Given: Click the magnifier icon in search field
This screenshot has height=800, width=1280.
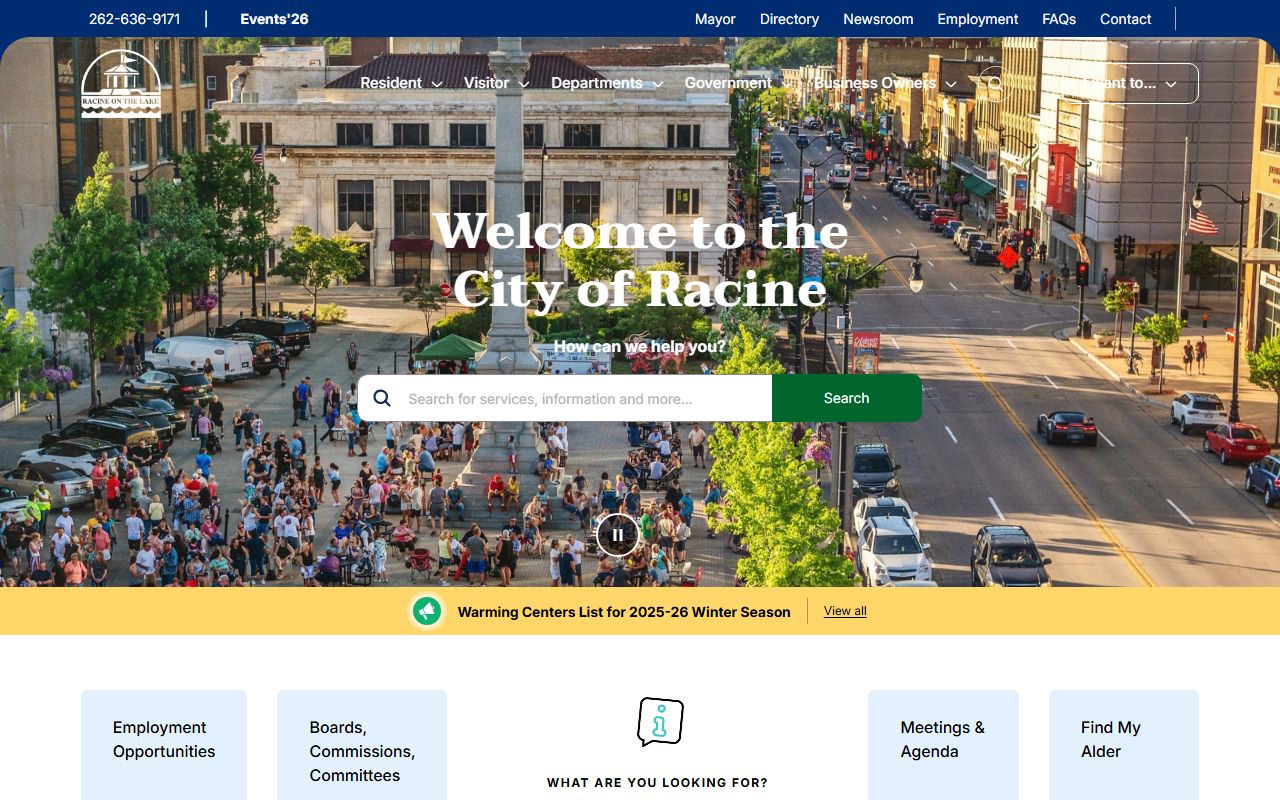Looking at the screenshot, I should pyautogui.click(x=382, y=398).
